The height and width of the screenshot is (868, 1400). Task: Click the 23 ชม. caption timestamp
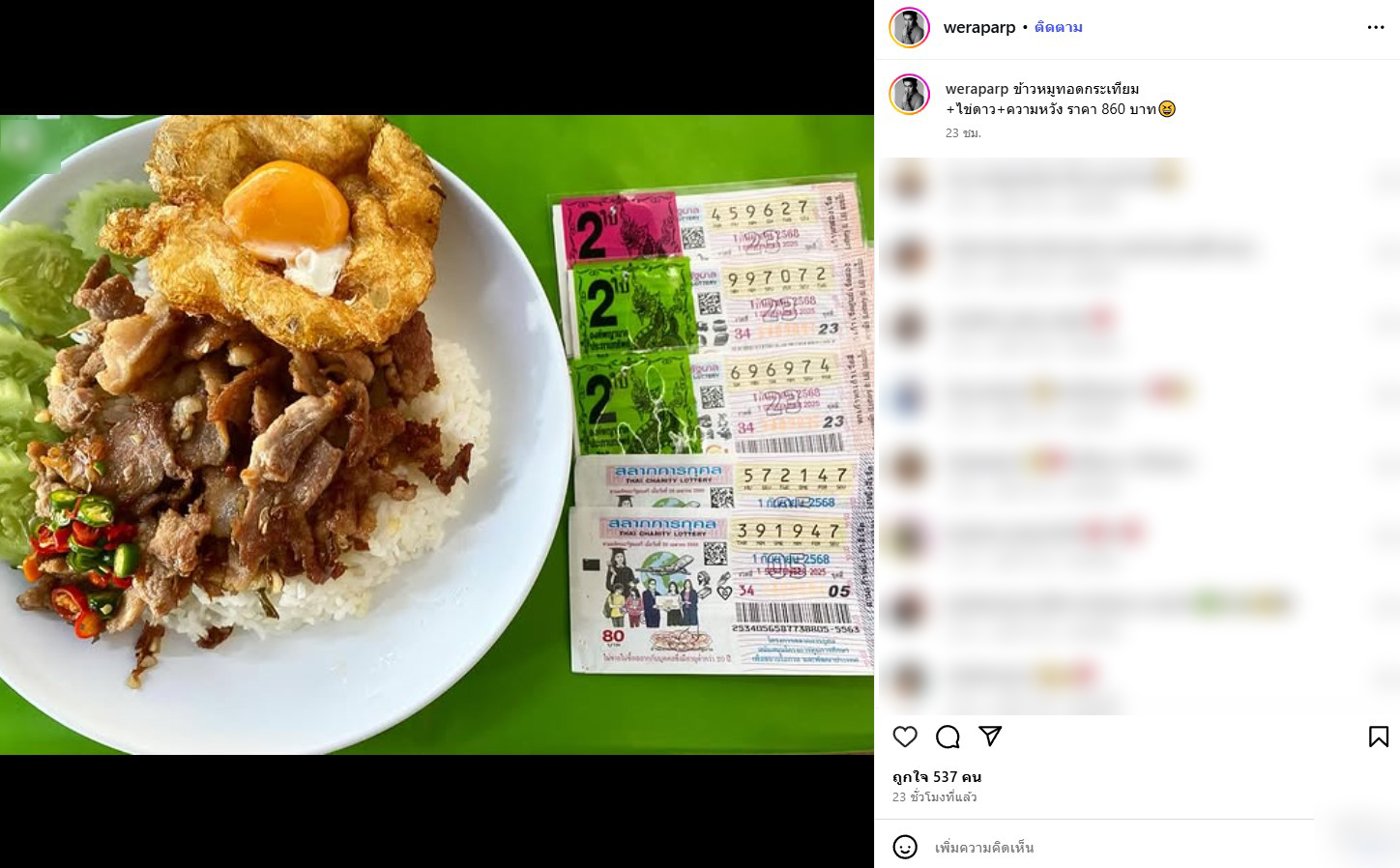(963, 133)
